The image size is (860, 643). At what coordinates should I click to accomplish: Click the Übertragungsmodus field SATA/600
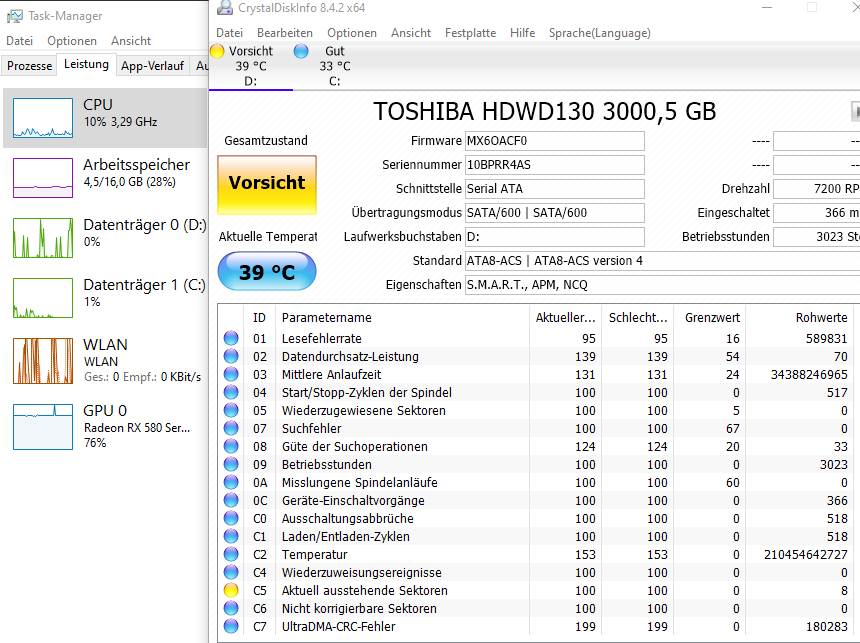pos(555,213)
